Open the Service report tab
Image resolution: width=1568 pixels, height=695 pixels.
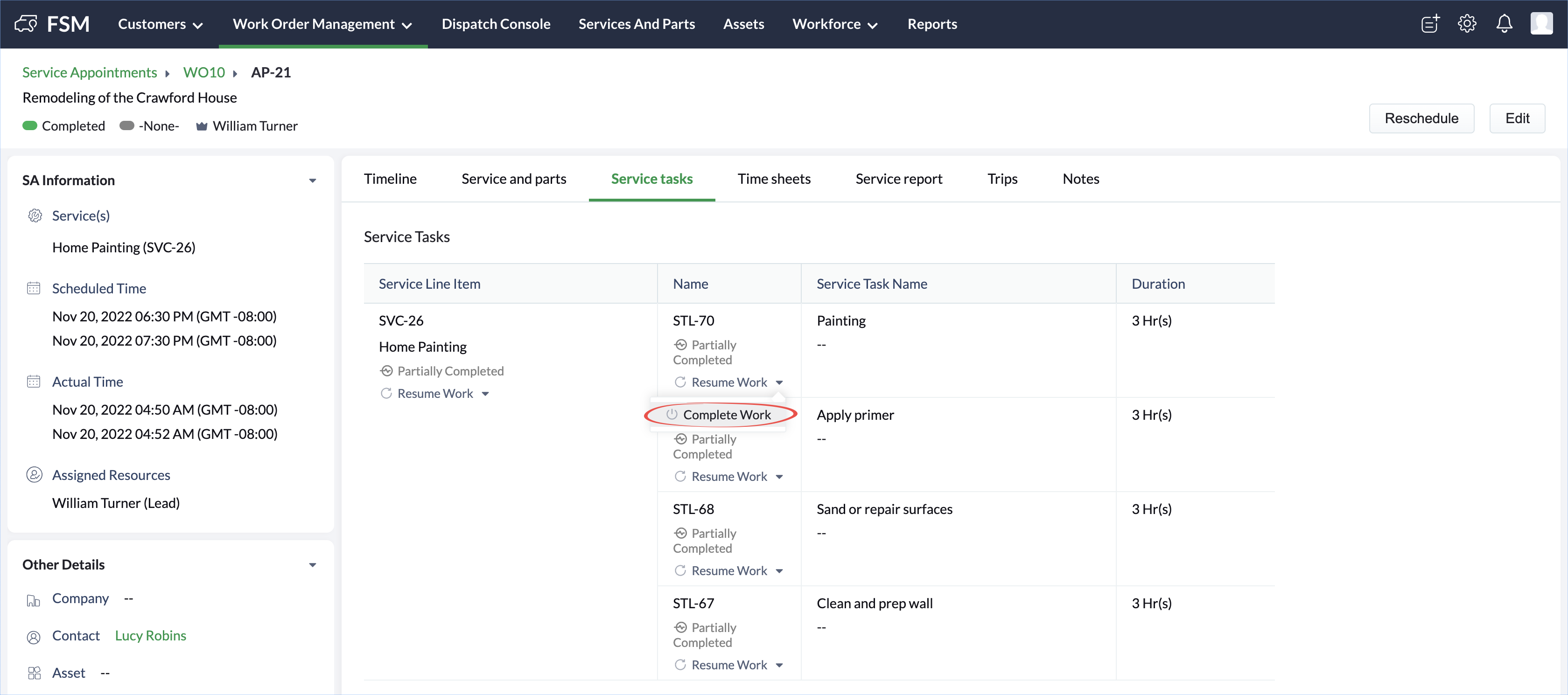[x=898, y=179]
